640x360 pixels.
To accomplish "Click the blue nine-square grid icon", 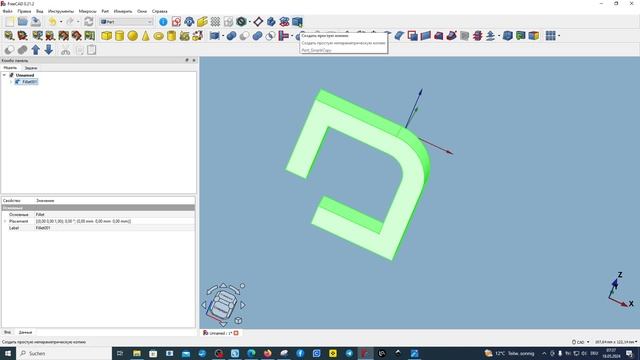I will tap(550, 36).
